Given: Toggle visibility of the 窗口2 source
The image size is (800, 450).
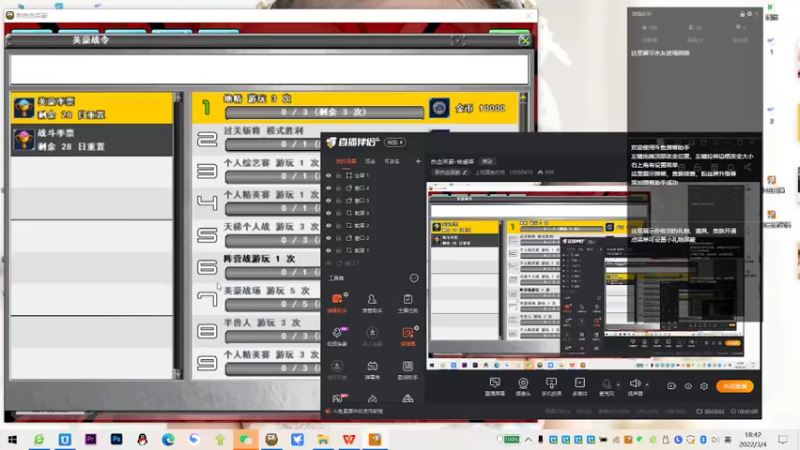Looking at the screenshot, I should [x=329, y=238].
